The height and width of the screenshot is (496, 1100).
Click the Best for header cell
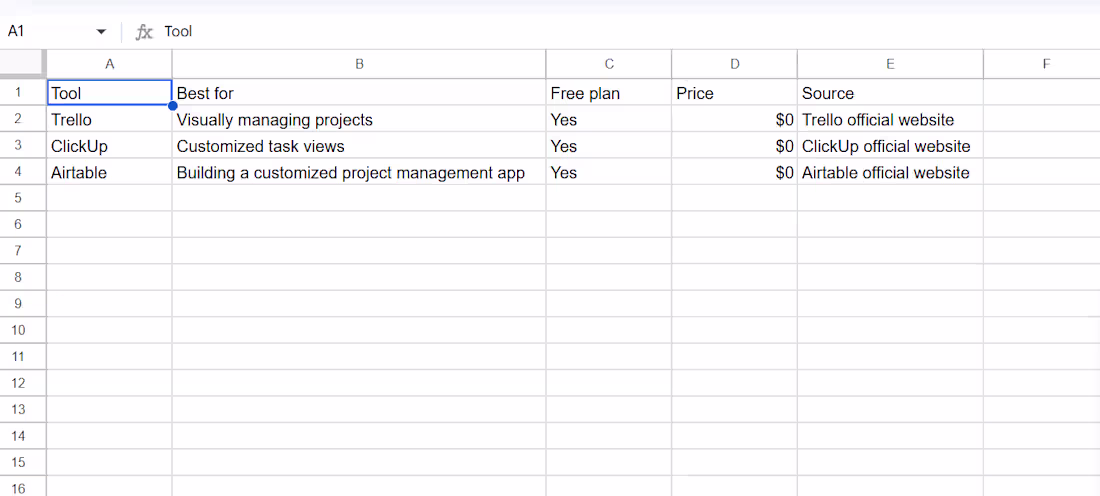[x=359, y=93]
